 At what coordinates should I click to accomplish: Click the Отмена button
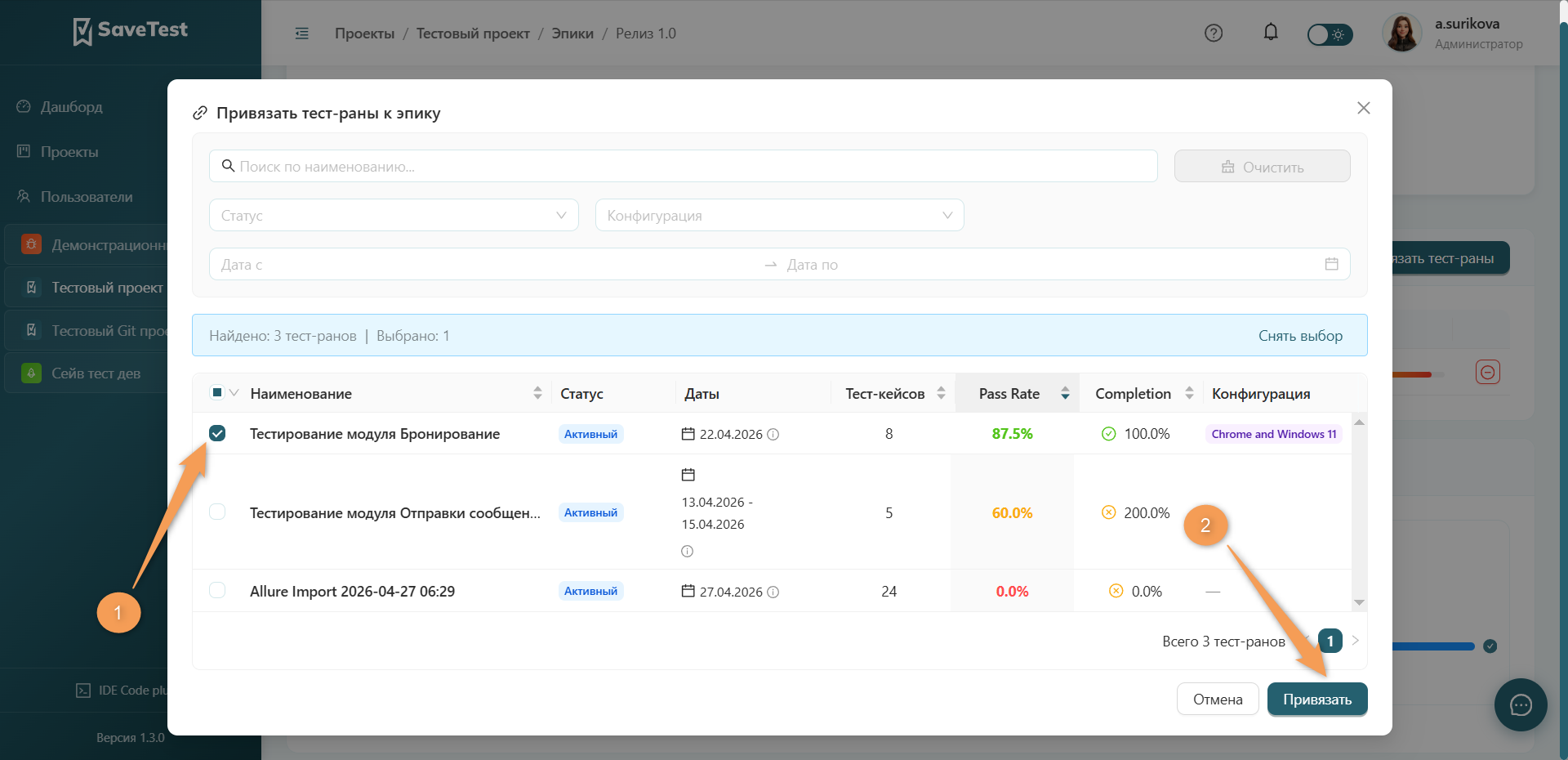click(1218, 699)
